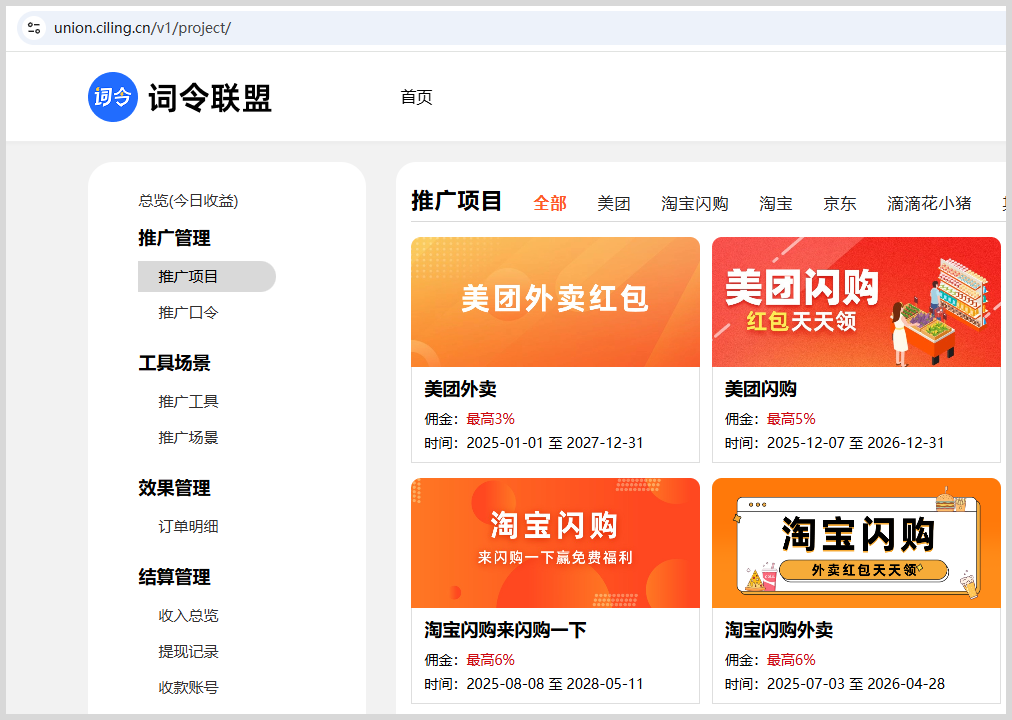Open 收入总览 in the sidebar
The width and height of the screenshot is (1012, 720).
click(x=188, y=616)
